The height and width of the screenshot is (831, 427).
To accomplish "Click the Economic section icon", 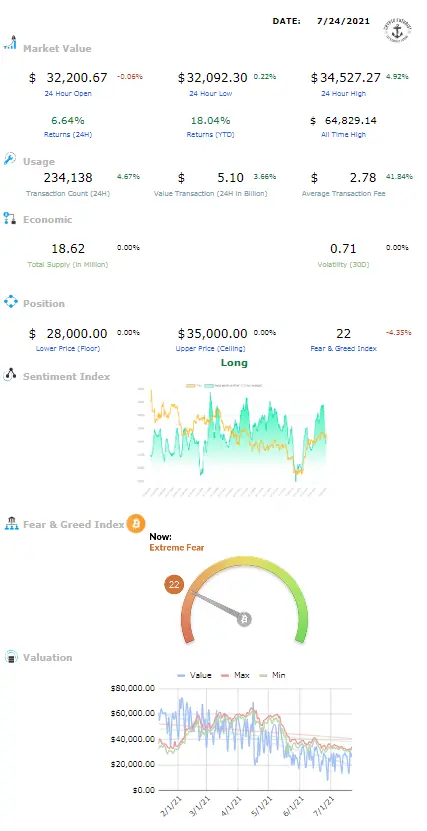I will [10, 218].
